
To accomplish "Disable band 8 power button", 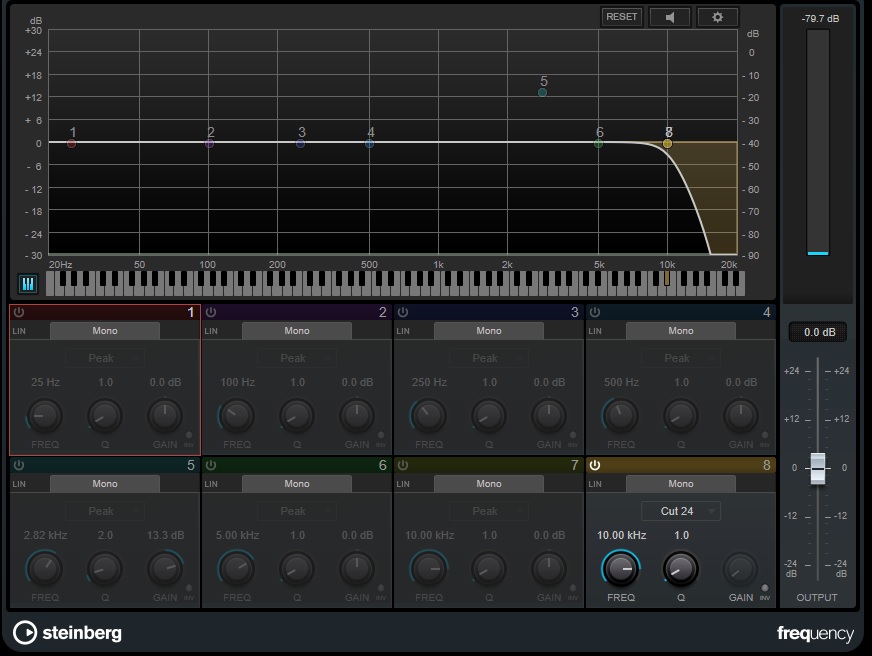I will [x=594, y=465].
